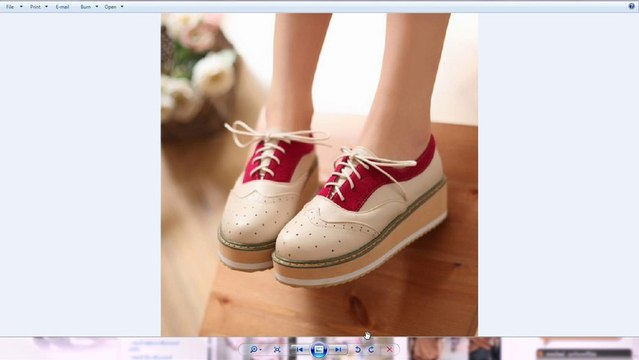Expand the File dropdown arrow
This screenshot has width=639, height=360.
pyautogui.click(x=21, y=7)
